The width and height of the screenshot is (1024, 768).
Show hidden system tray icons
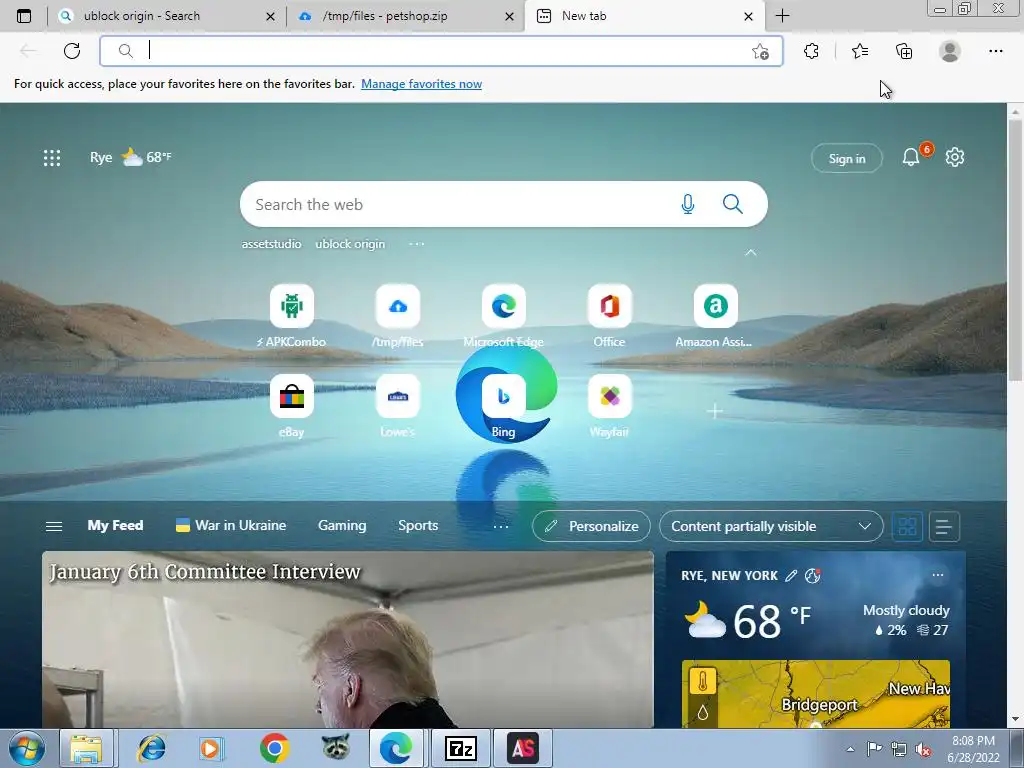(850, 749)
